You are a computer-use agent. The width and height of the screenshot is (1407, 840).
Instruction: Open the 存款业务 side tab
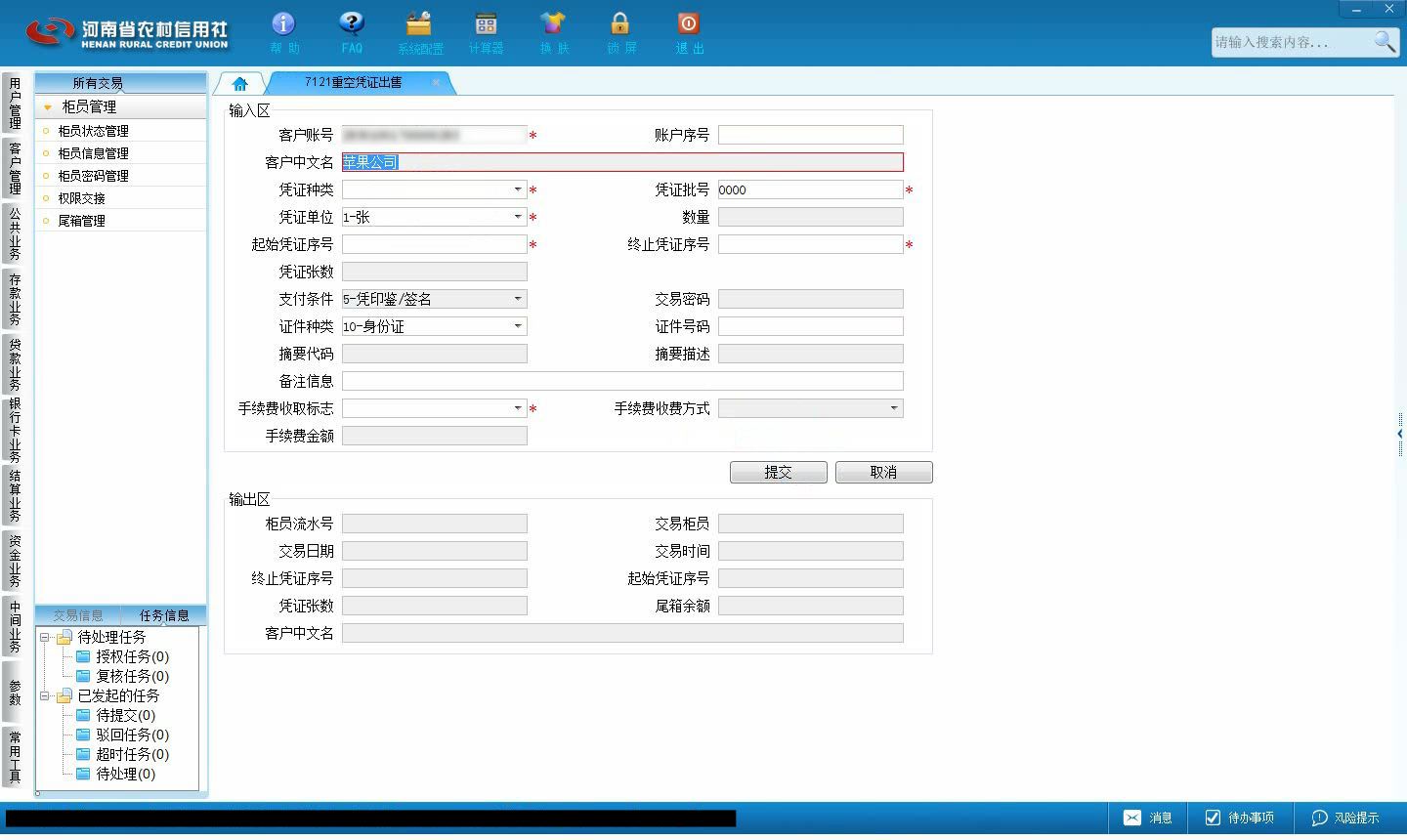pyautogui.click(x=14, y=299)
